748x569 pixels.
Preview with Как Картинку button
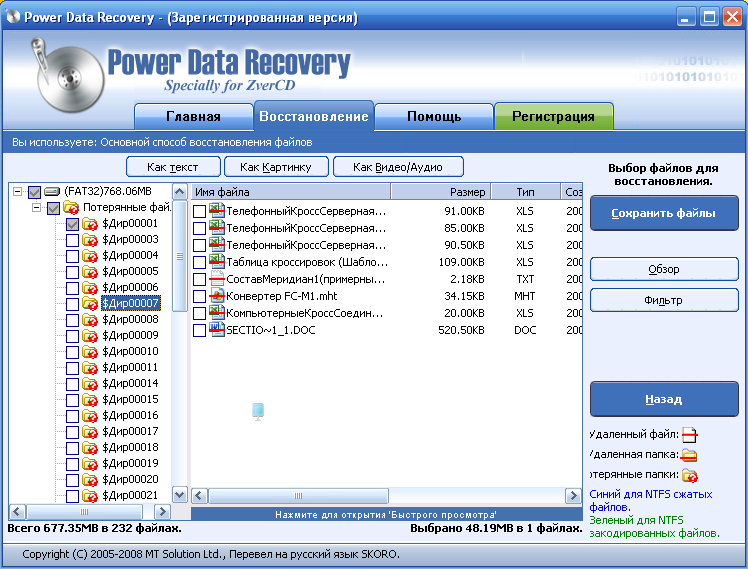tap(276, 167)
